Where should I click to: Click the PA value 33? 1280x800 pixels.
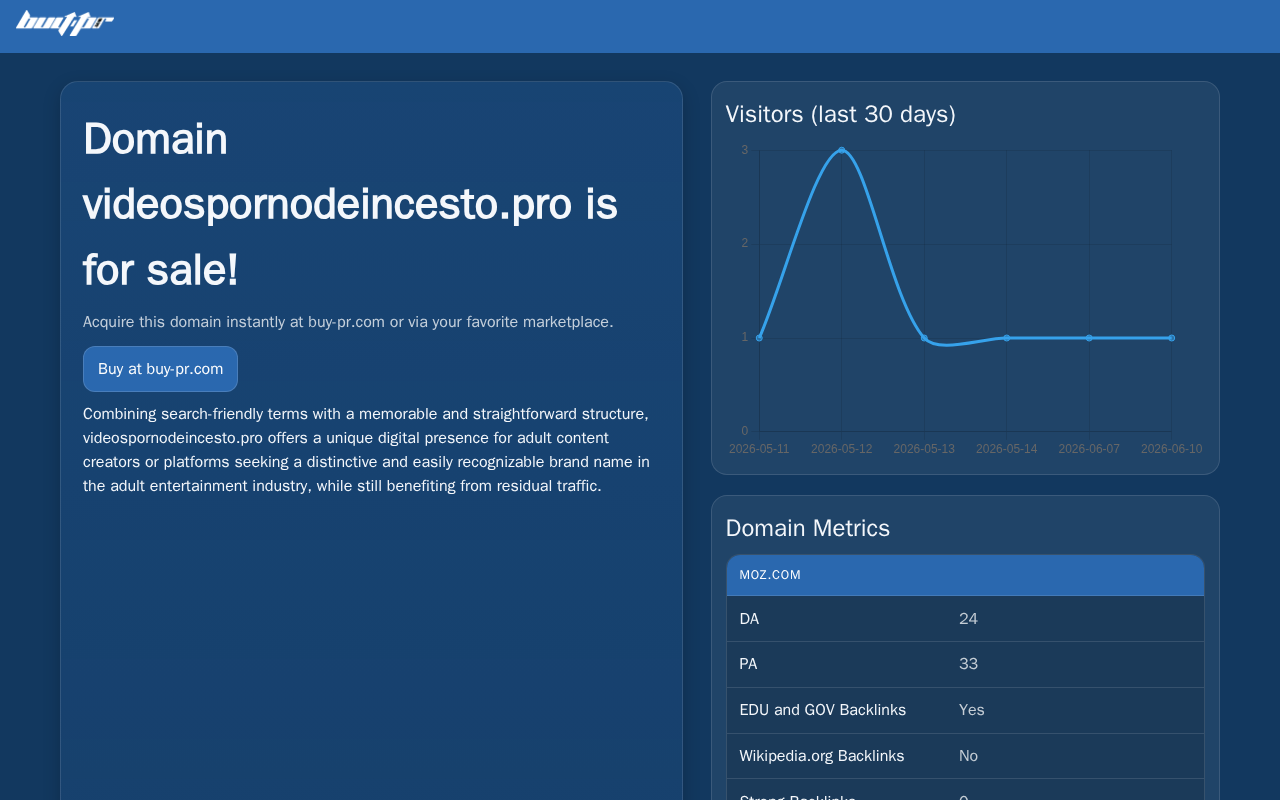pos(968,664)
